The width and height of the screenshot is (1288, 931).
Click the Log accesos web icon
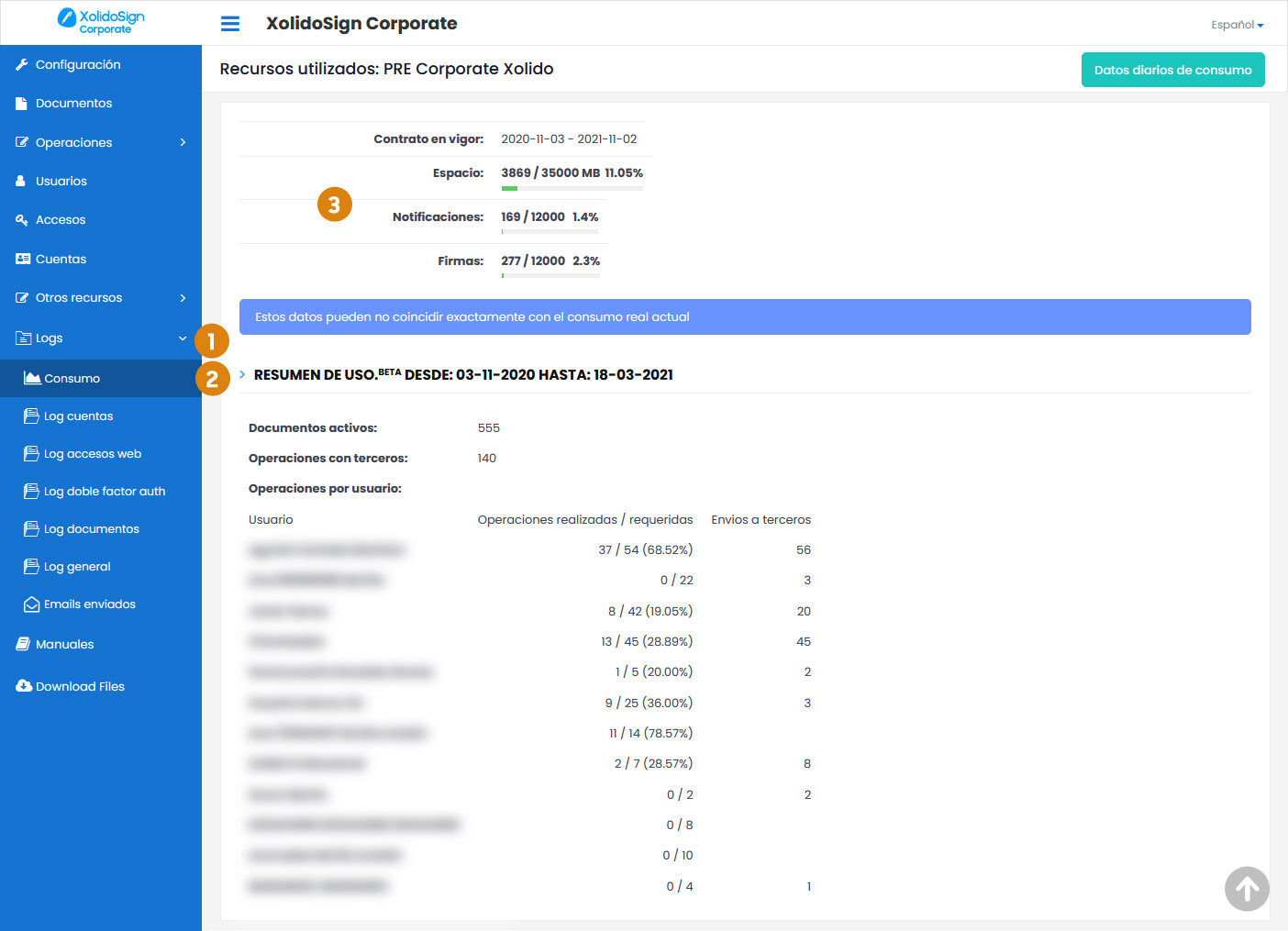pos(31,453)
